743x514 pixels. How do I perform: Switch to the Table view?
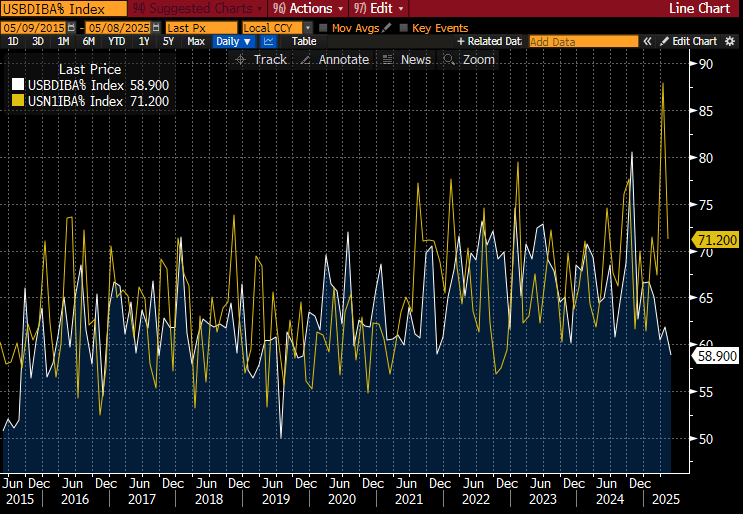tap(304, 41)
